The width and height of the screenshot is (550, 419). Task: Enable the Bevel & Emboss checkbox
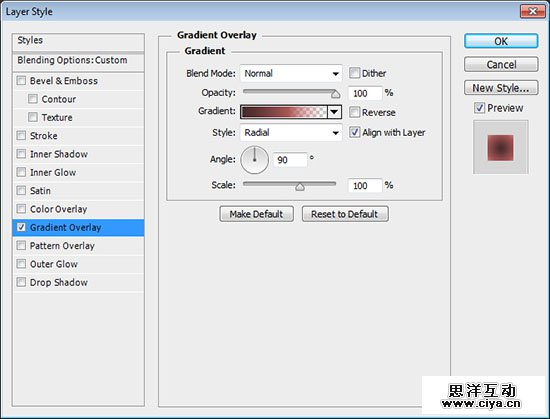[x=21, y=81]
